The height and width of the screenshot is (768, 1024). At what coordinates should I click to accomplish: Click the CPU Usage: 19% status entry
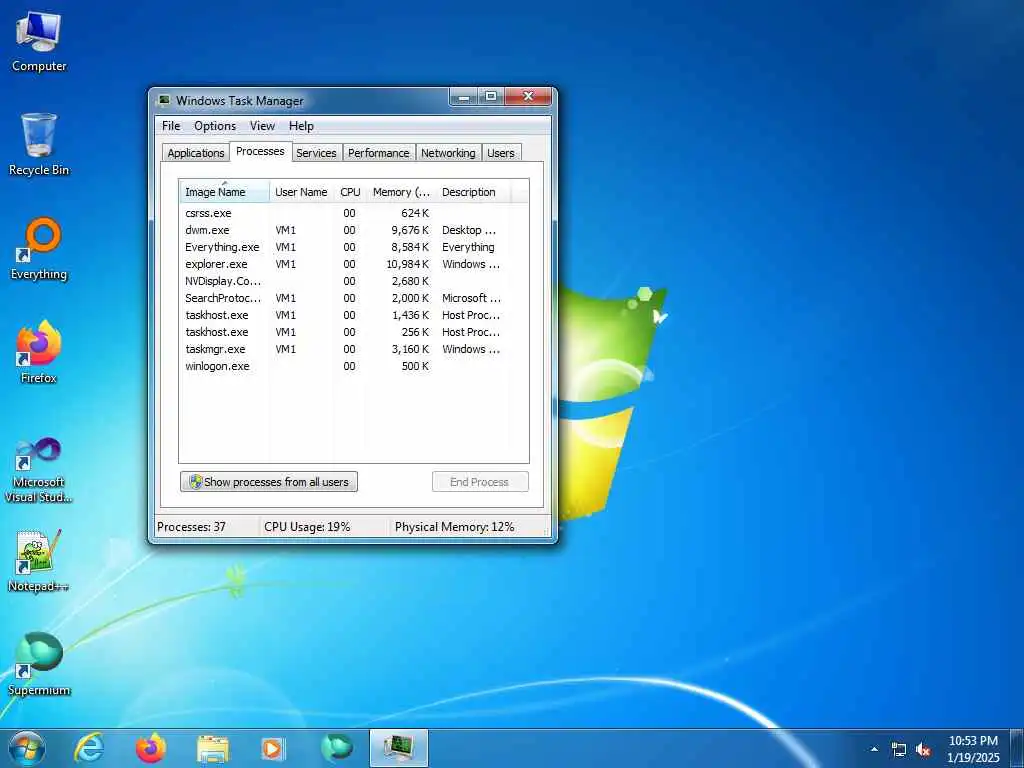tap(307, 526)
